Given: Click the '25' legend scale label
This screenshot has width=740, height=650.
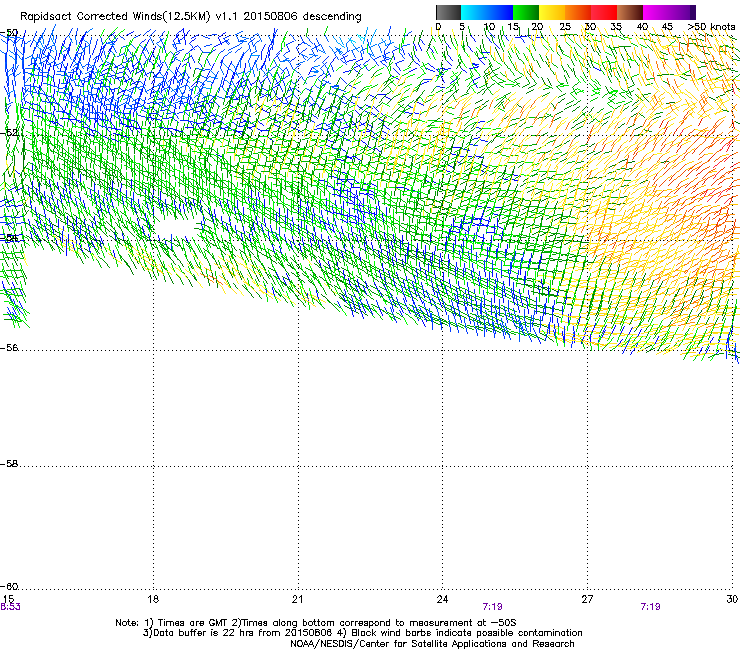Looking at the screenshot, I should (565, 26).
